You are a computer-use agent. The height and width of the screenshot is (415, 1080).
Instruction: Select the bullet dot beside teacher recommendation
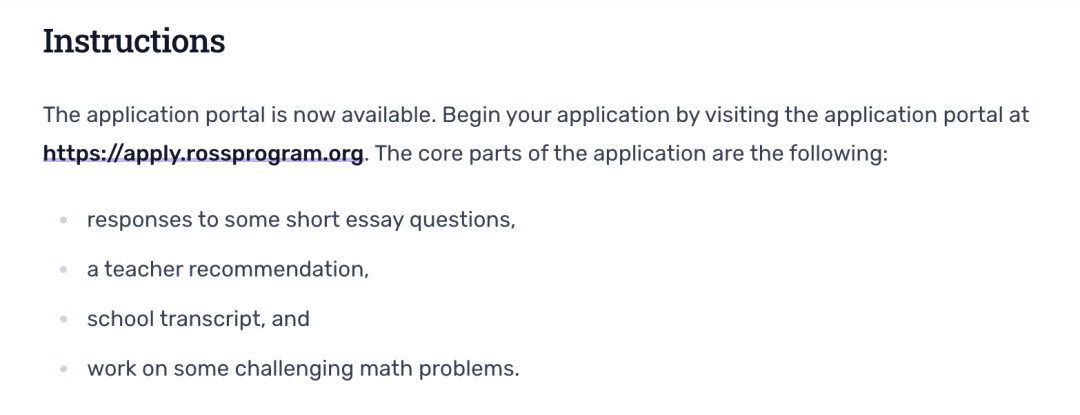click(63, 270)
